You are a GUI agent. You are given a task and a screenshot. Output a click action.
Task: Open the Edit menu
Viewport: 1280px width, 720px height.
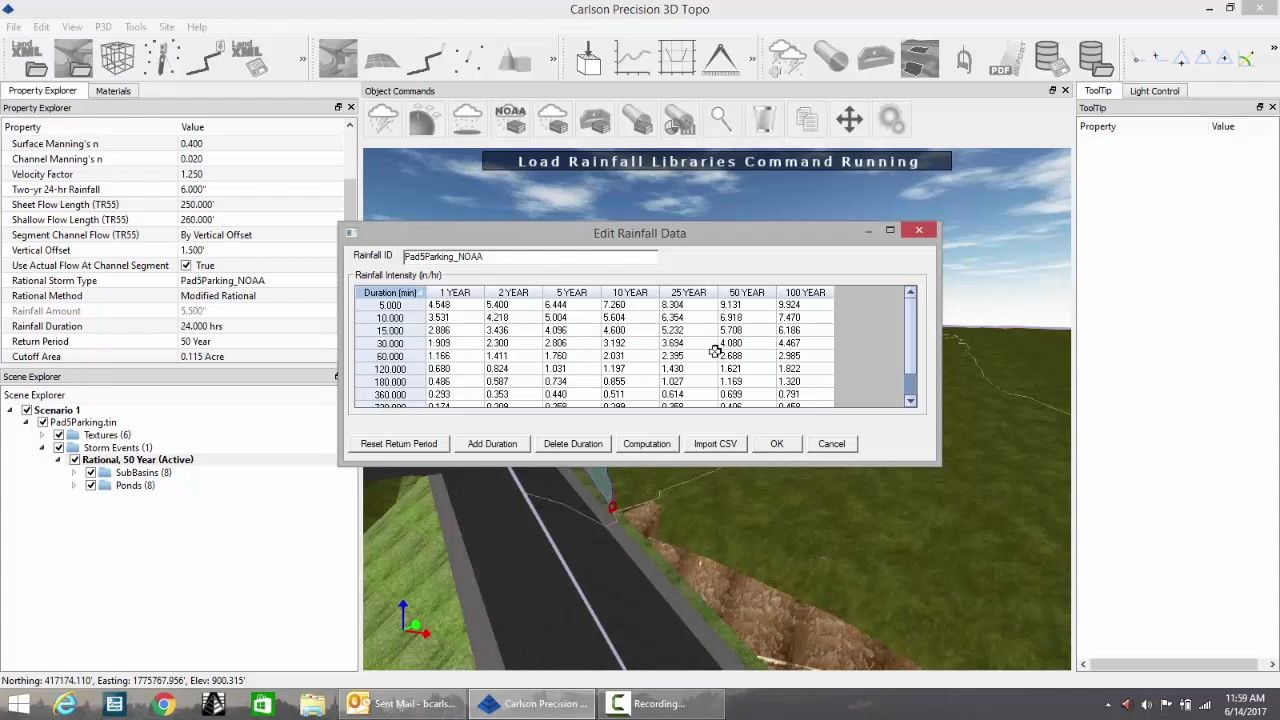pyautogui.click(x=41, y=27)
